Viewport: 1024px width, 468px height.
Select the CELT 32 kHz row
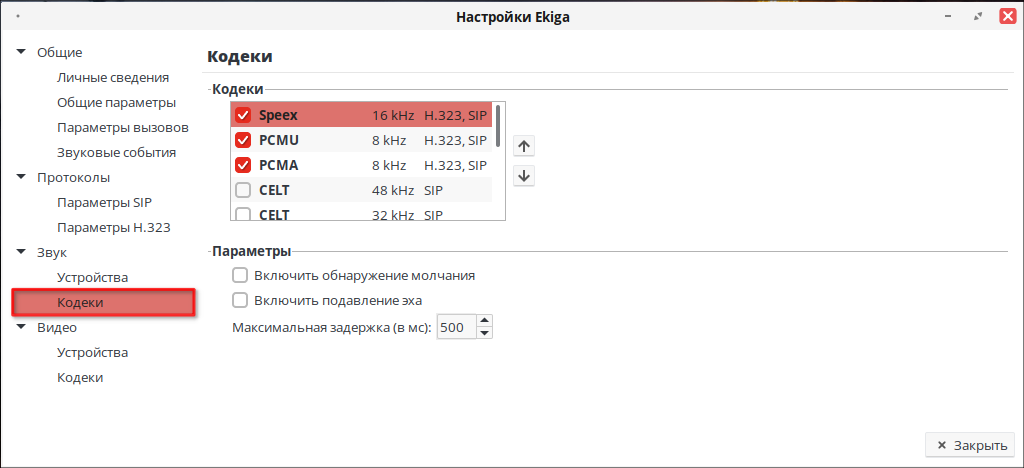tap(361, 211)
